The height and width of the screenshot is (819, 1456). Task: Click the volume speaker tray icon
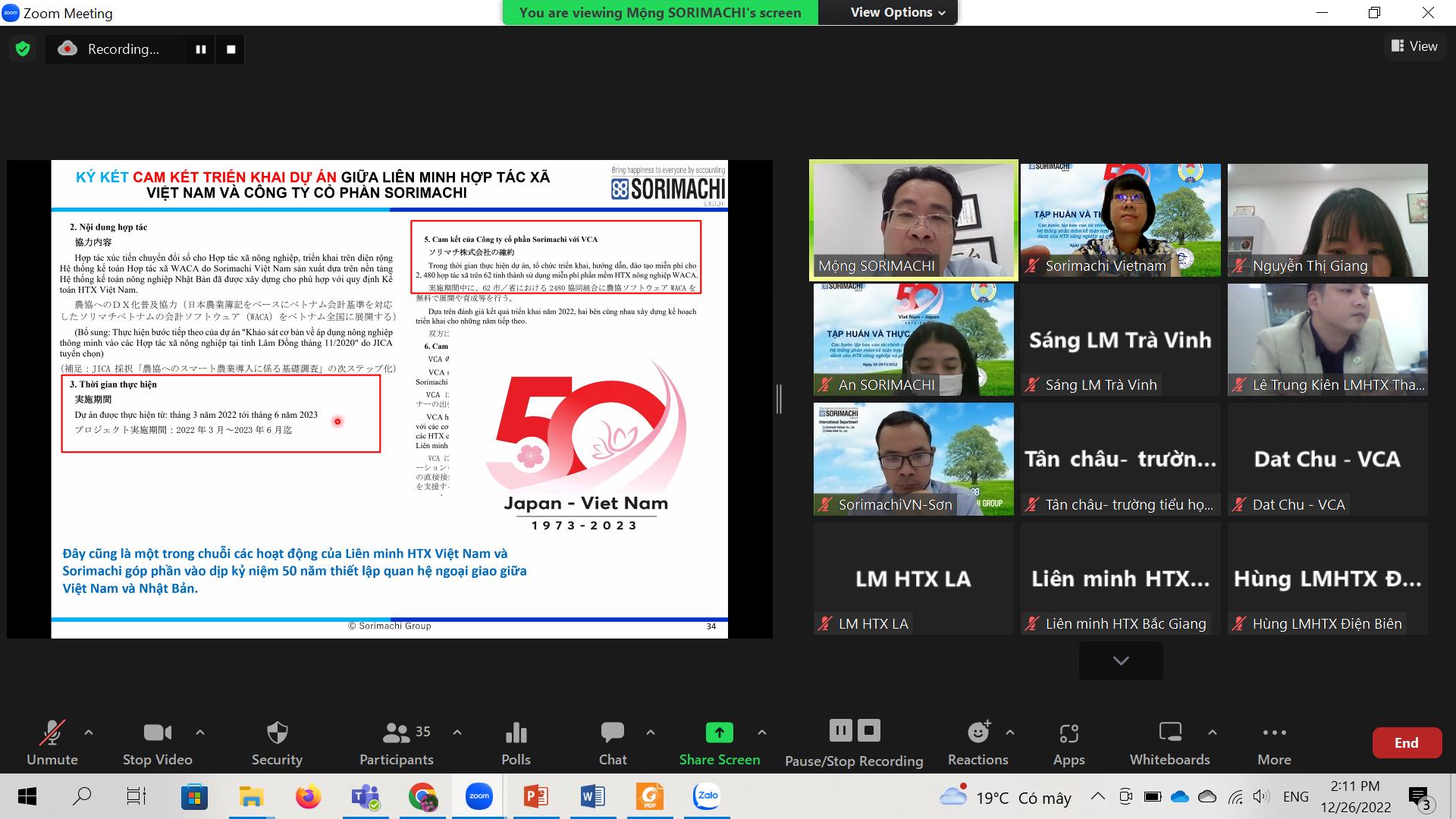click(1261, 796)
